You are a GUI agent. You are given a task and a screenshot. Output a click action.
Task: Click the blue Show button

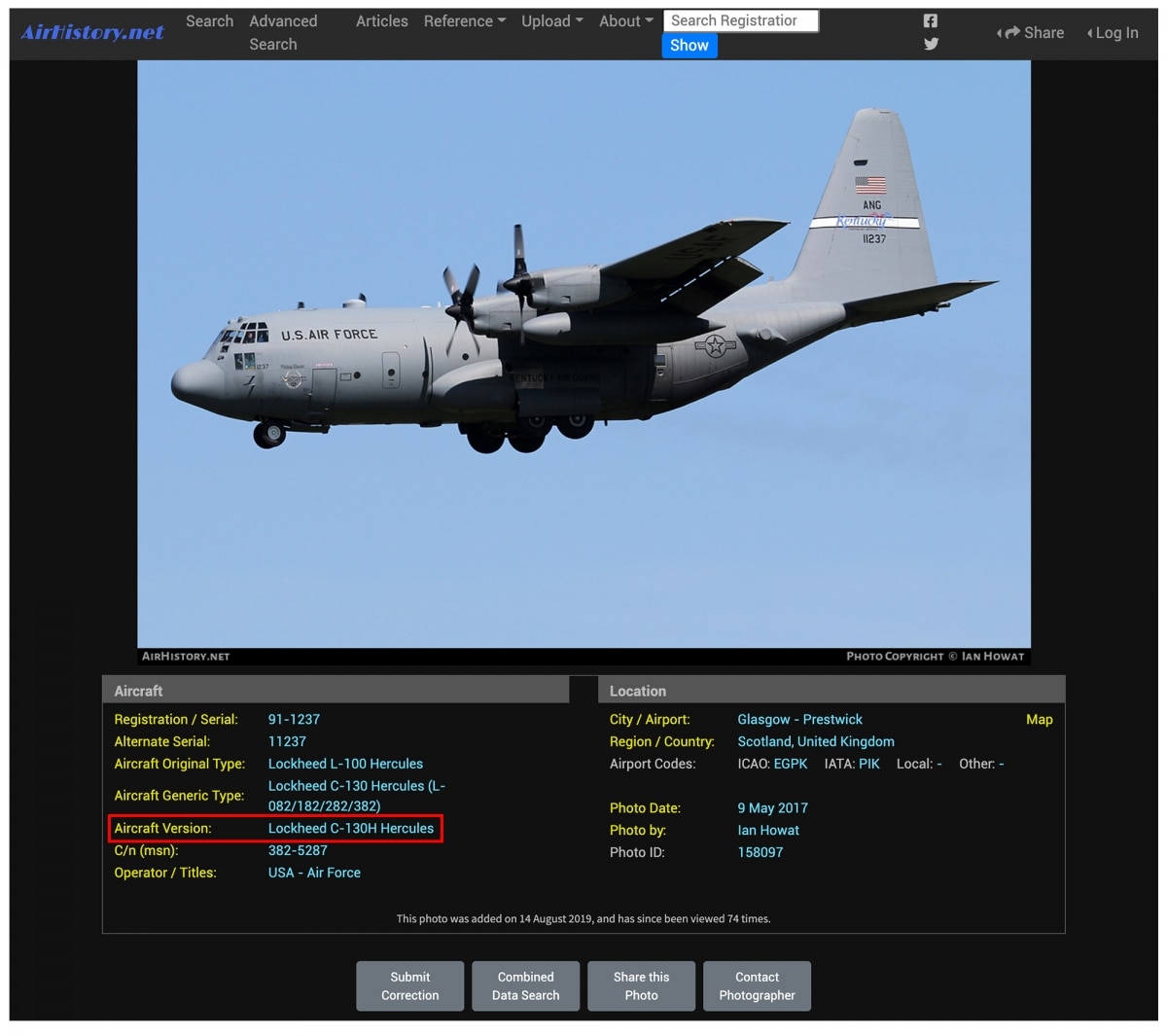point(689,46)
